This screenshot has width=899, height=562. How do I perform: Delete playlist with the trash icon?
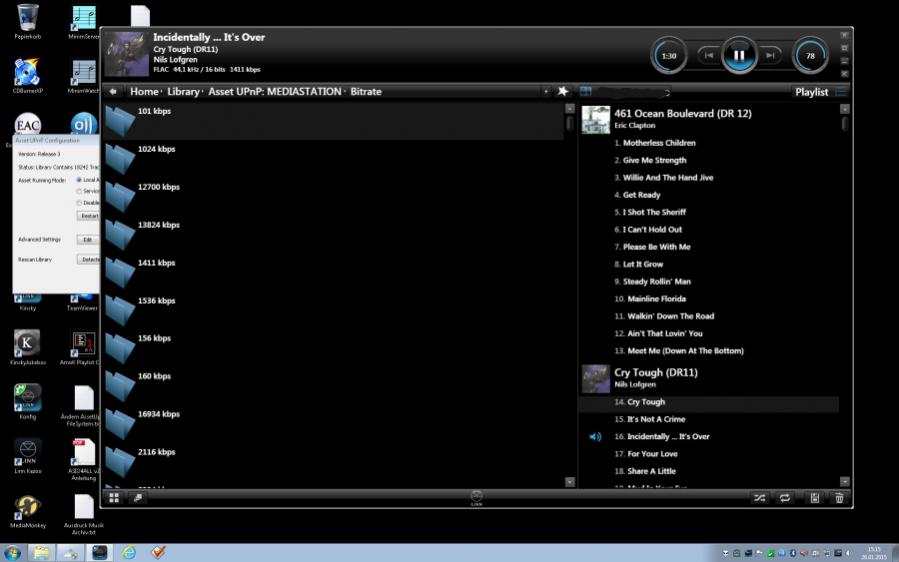pos(839,497)
